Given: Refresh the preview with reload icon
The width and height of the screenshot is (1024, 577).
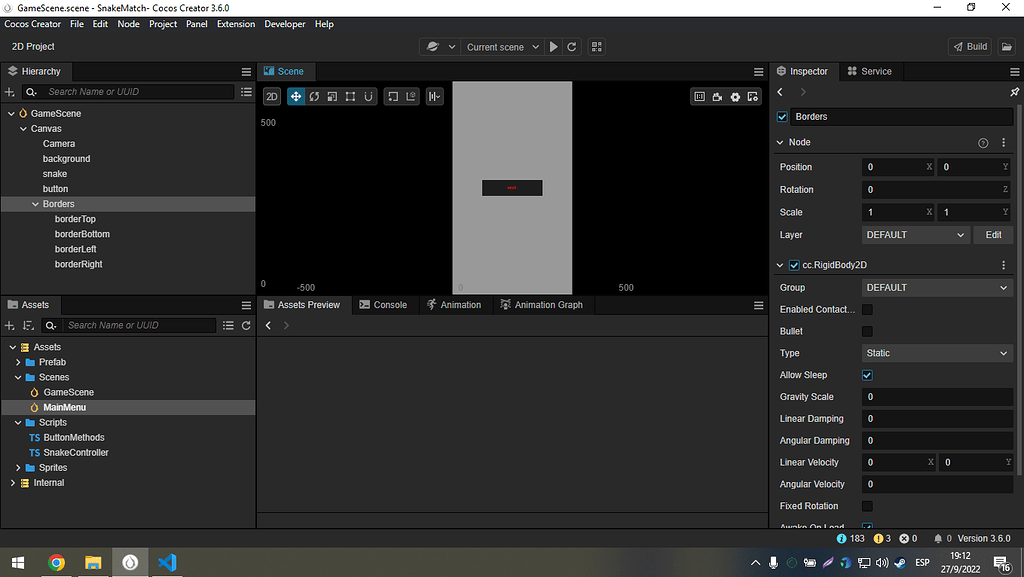Looking at the screenshot, I should 572,47.
